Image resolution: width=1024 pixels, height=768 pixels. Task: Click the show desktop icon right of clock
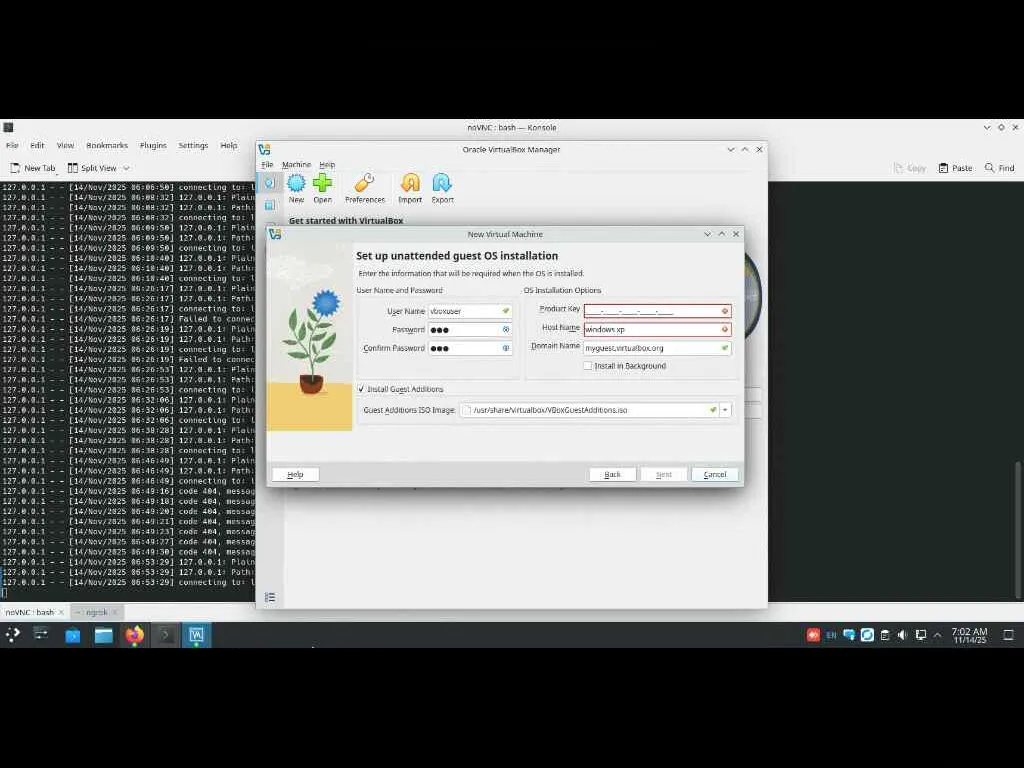coord(1008,635)
